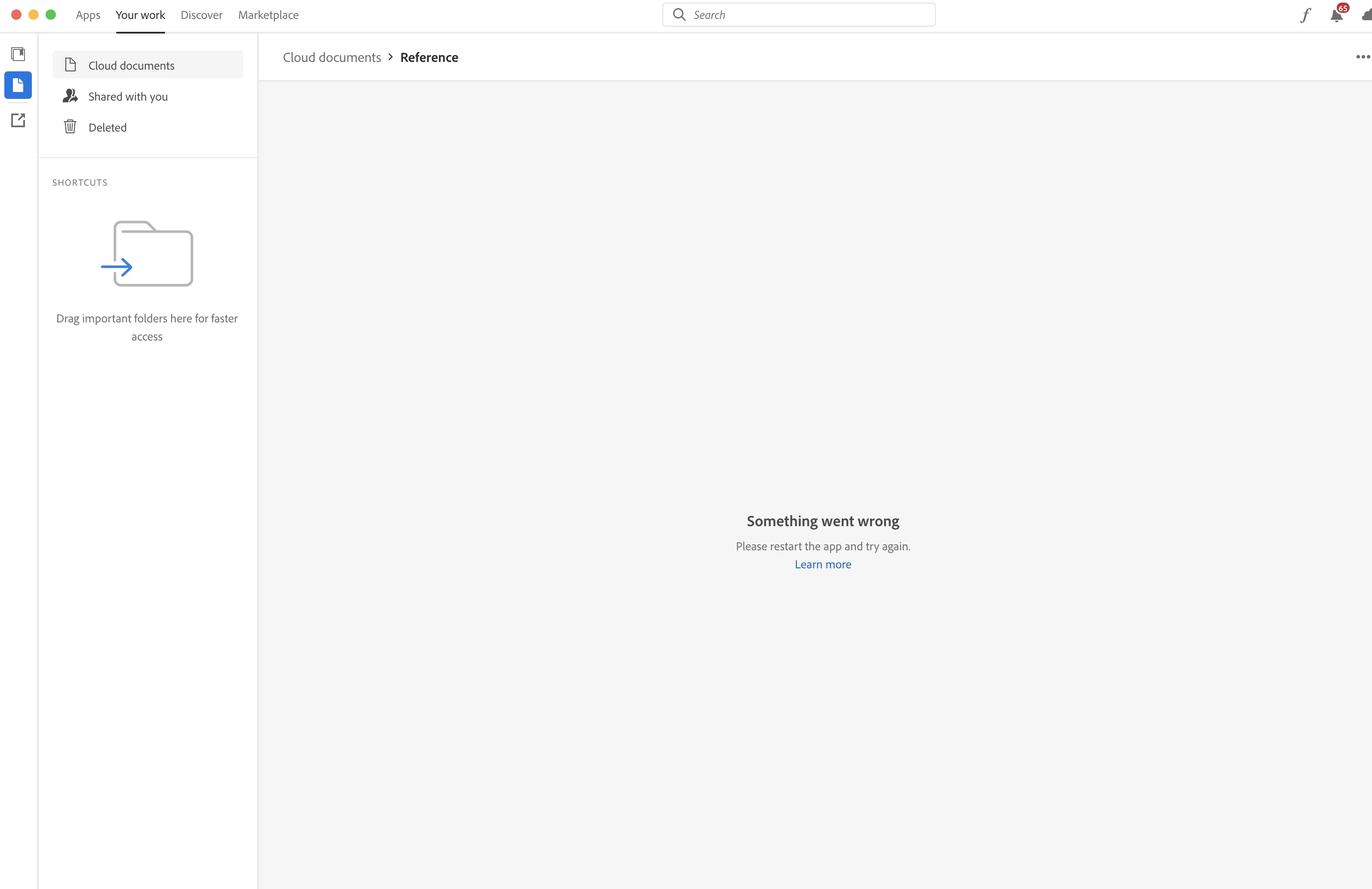The image size is (1372, 889).
Task: Open Shared with you section
Action: click(128, 96)
